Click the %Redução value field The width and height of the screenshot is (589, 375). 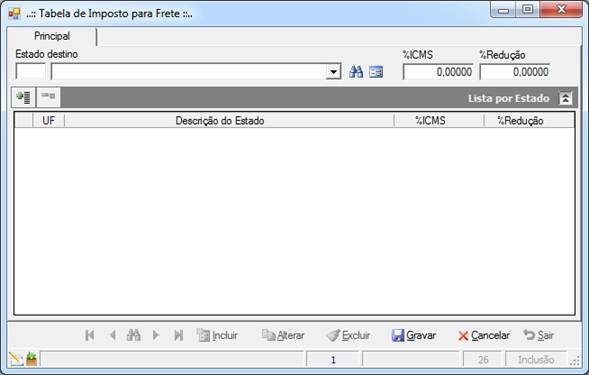[515, 72]
